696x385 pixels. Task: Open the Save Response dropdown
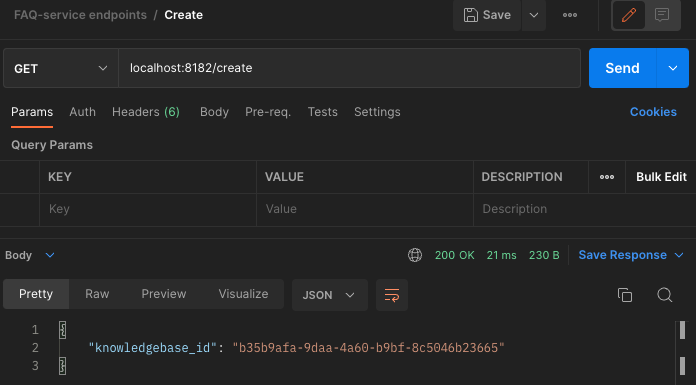tap(631, 255)
